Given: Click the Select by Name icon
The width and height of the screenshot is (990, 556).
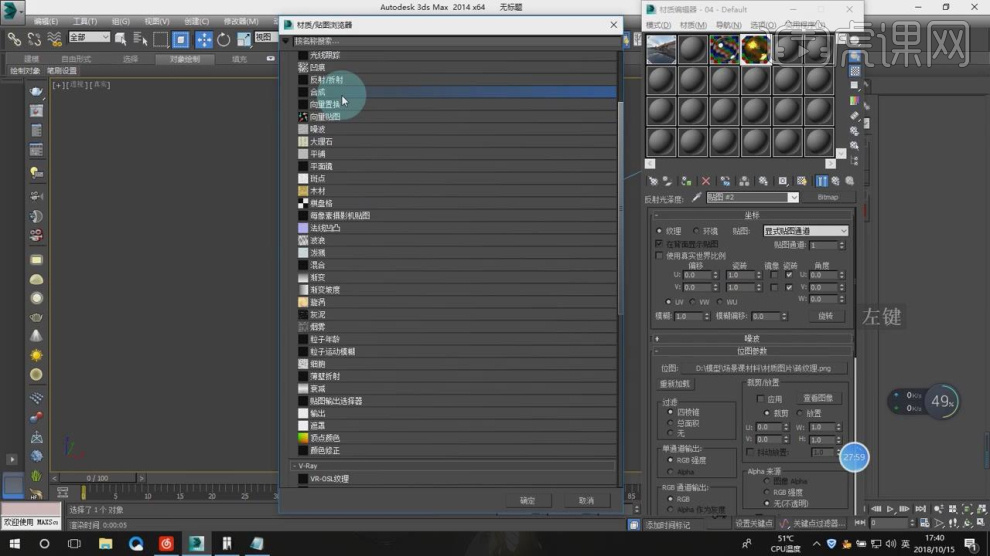Looking at the screenshot, I should coord(140,39).
